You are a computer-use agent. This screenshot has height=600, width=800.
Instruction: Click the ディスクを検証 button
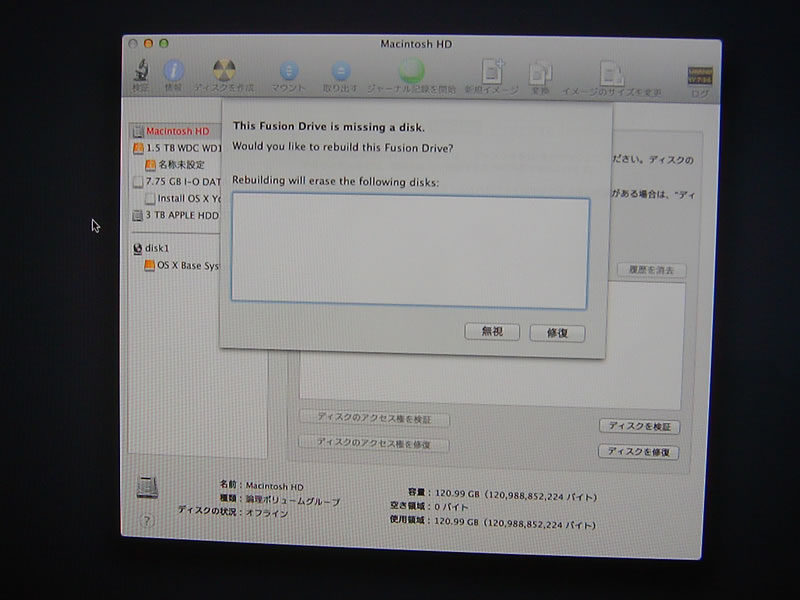(x=639, y=426)
